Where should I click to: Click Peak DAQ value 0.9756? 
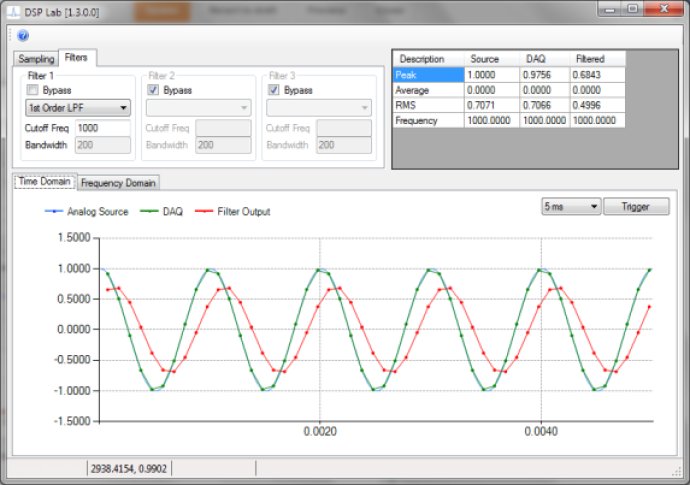[545, 75]
